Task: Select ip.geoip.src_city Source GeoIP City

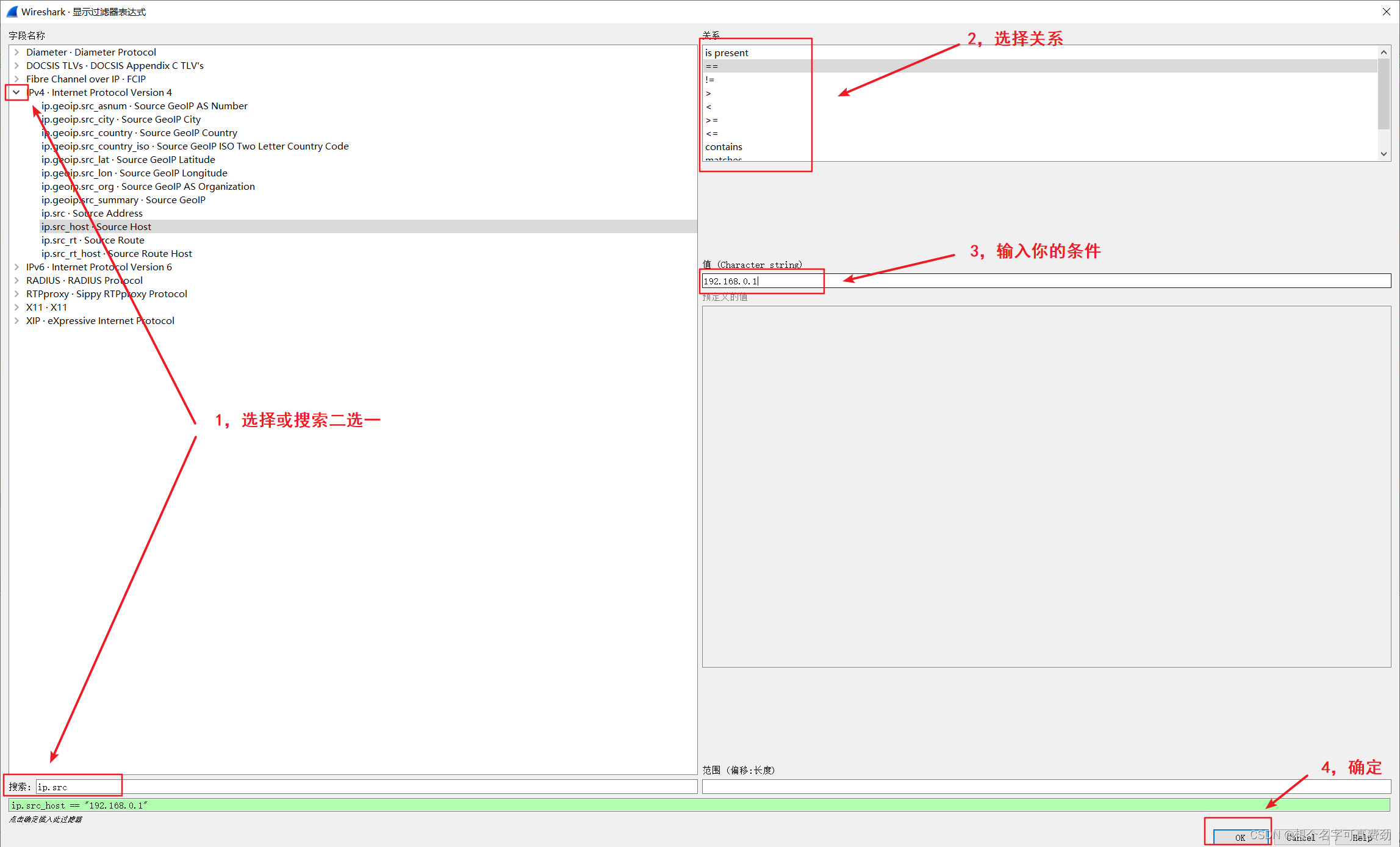Action: point(368,120)
